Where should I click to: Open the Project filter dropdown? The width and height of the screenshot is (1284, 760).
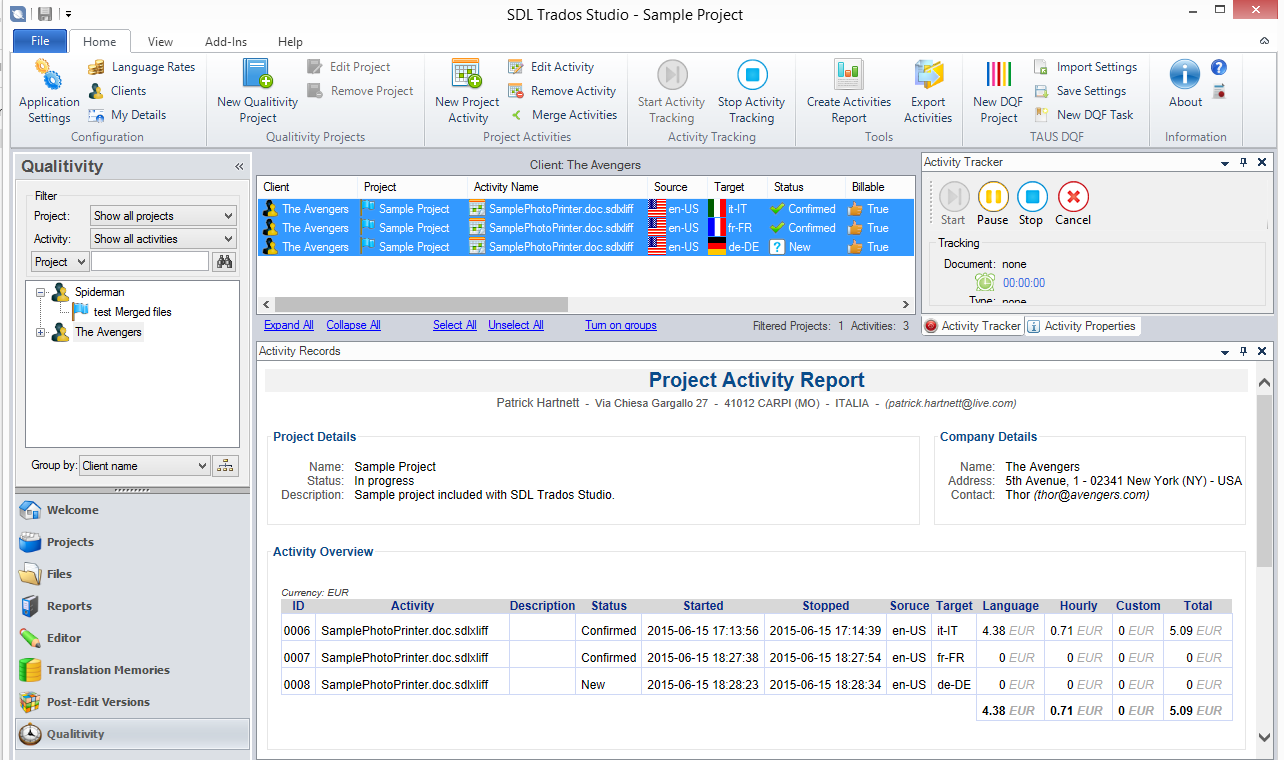pos(163,216)
